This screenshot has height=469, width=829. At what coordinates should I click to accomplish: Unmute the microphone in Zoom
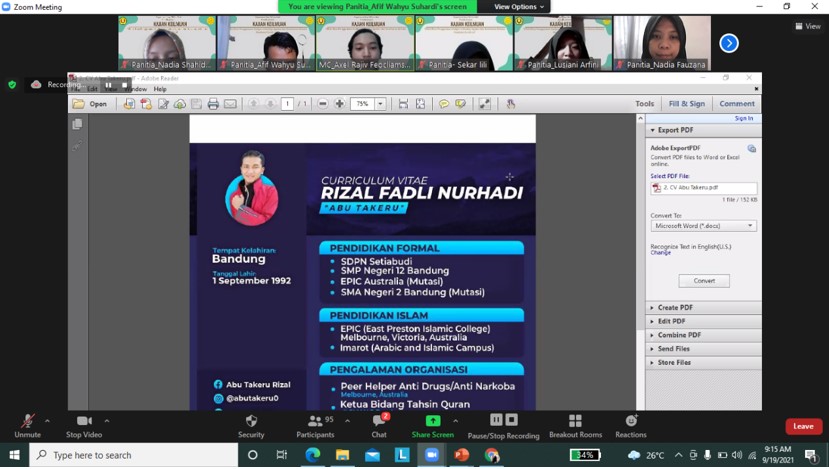point(27,426)
